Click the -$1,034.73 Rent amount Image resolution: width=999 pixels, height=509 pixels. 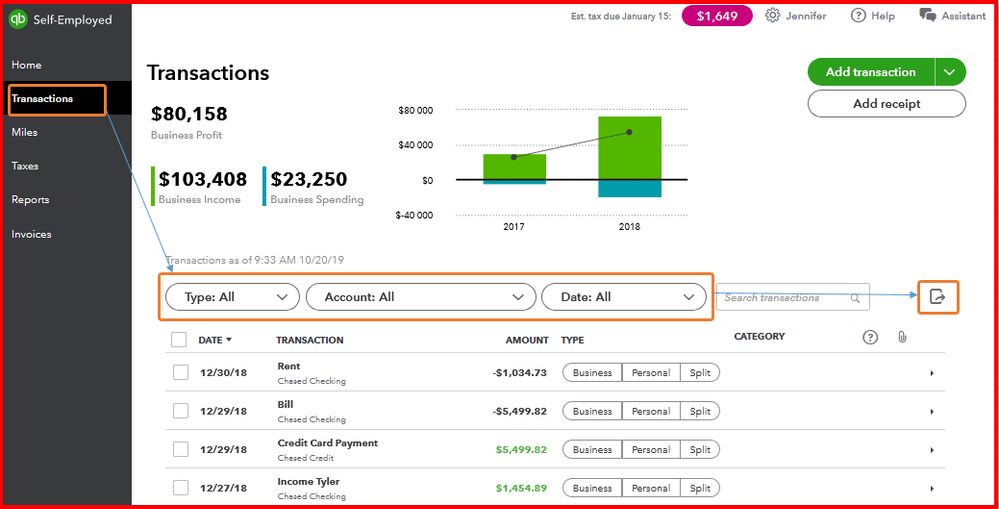tap(520, 373)
